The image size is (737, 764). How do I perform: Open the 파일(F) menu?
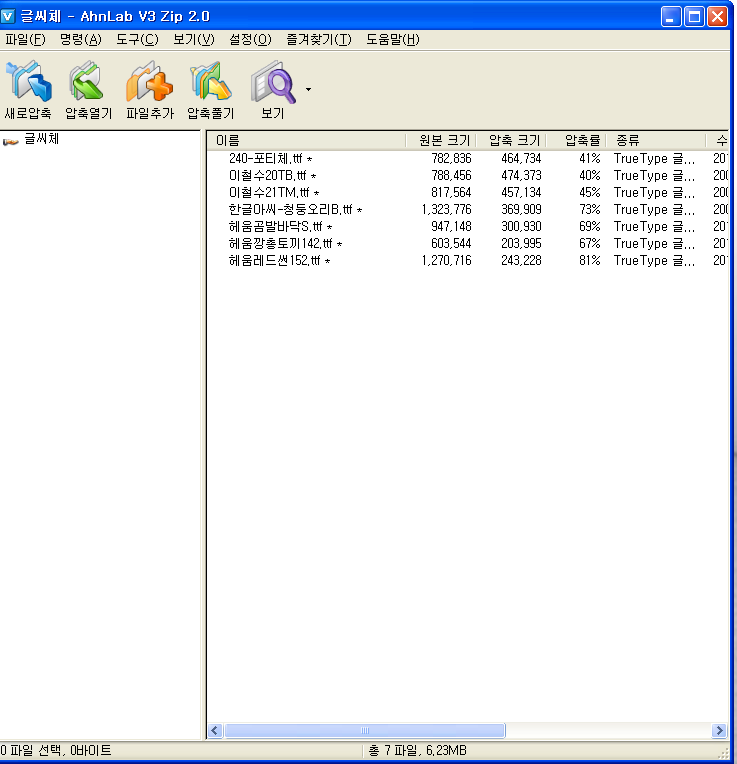point(25,39)
